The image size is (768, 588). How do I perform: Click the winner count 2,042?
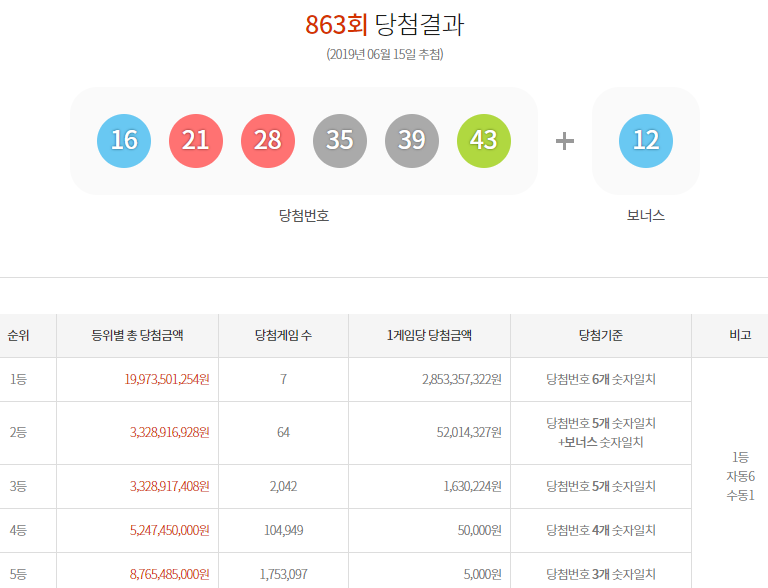pos(284,486)
